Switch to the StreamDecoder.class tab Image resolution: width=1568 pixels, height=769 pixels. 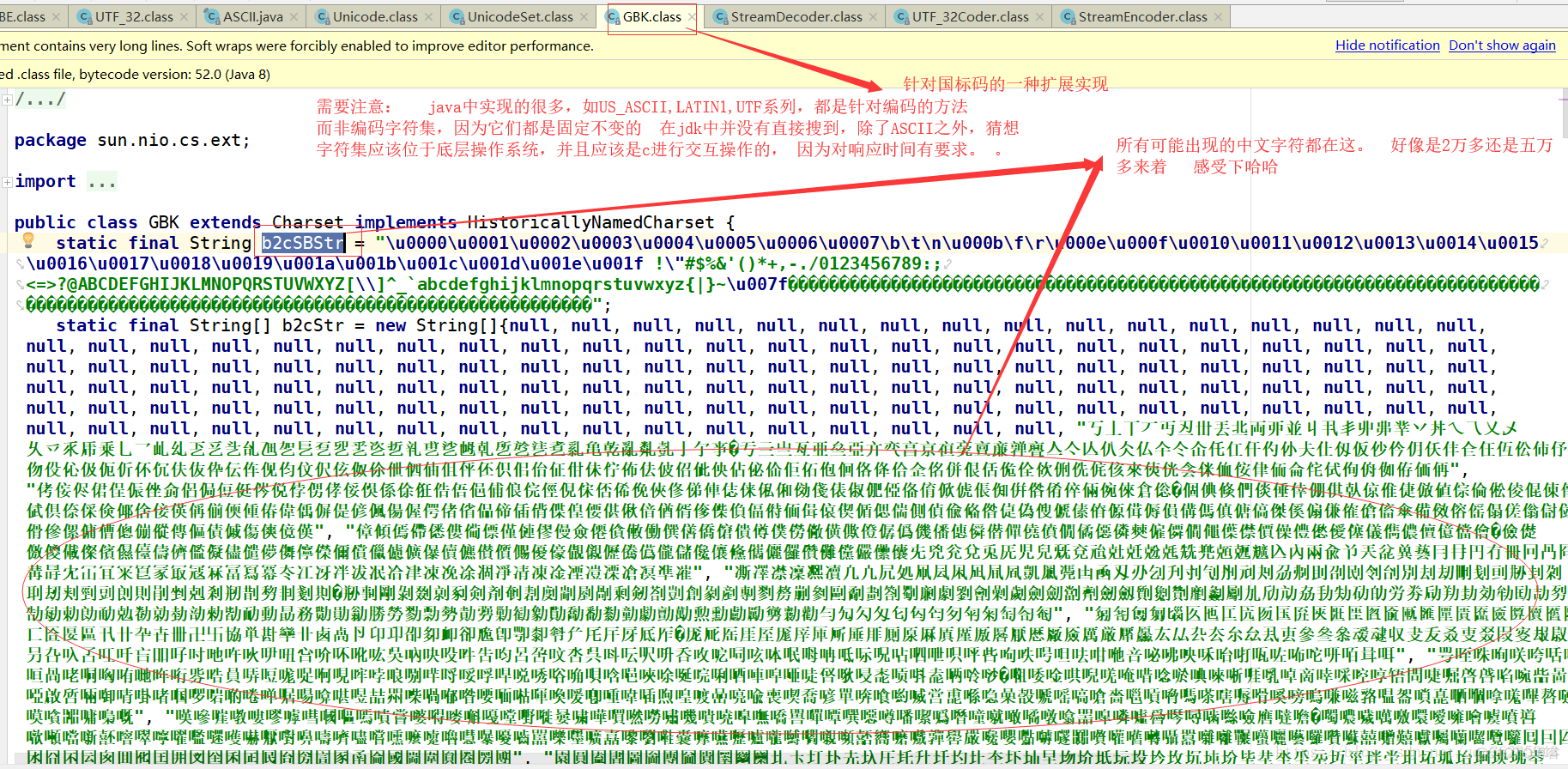click(x=796, y=16)
